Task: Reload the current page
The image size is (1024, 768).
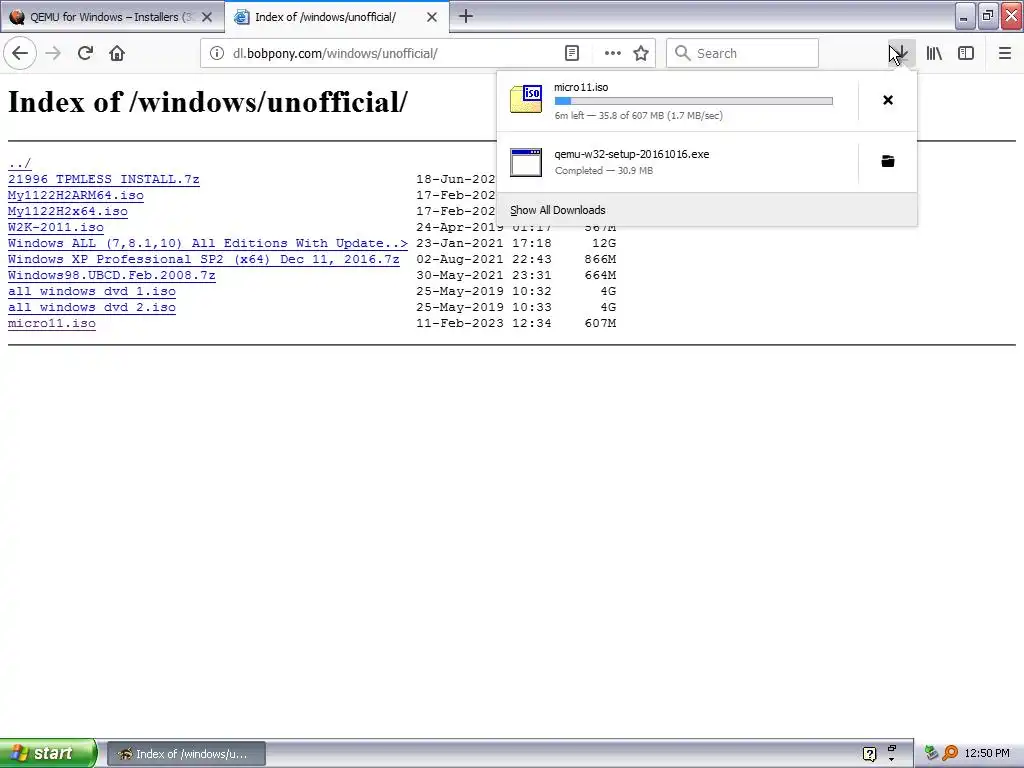Action: point(85,53)
